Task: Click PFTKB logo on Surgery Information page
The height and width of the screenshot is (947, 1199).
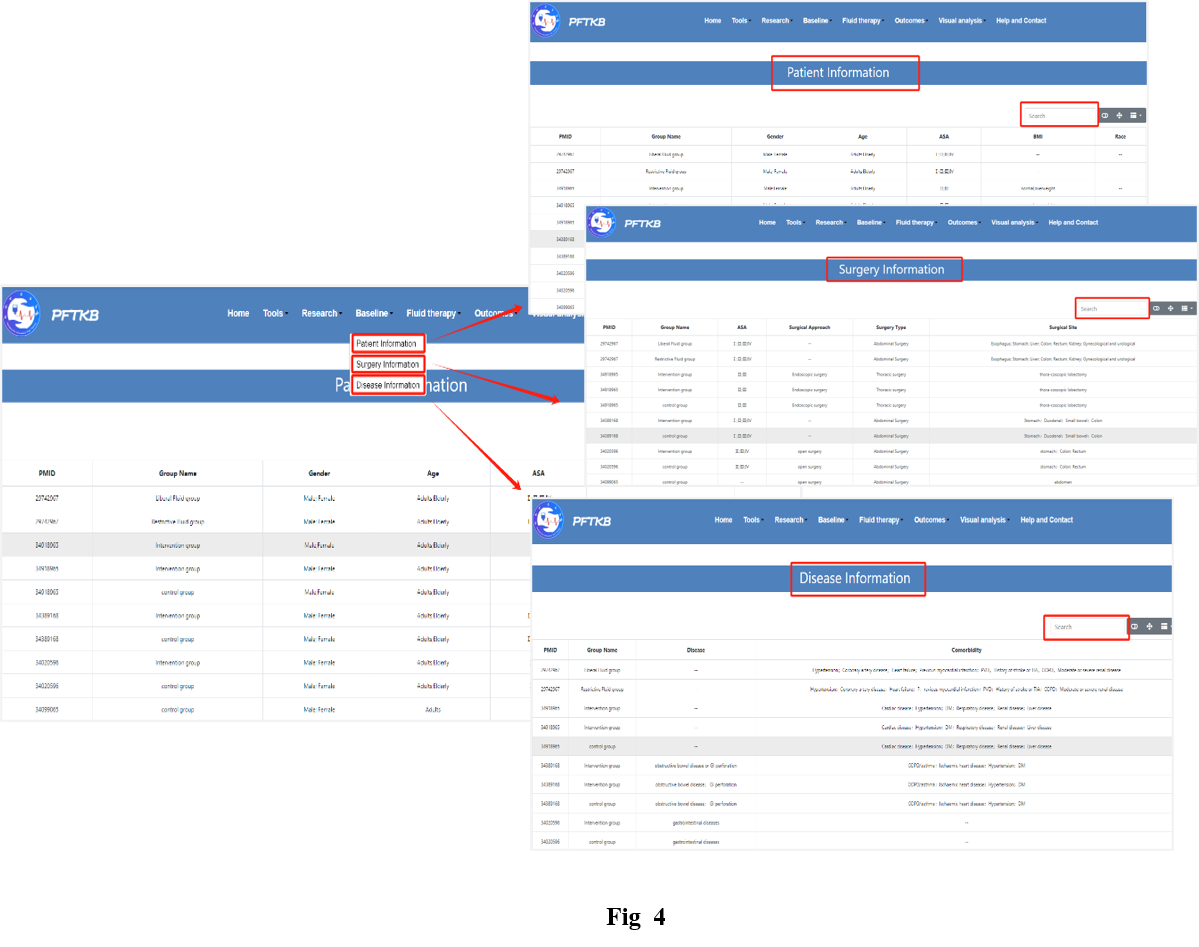Action: (x=601, y=223)
